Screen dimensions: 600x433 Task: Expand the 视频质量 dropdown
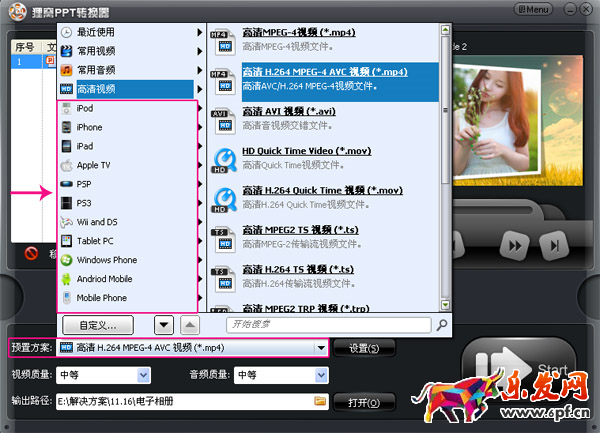pyautogui.click(x=143, y=375)
